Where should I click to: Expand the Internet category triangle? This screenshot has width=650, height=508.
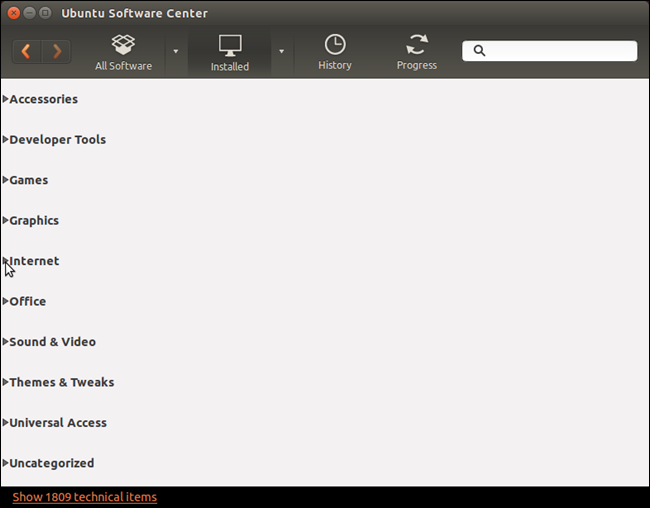pos(5,260)
